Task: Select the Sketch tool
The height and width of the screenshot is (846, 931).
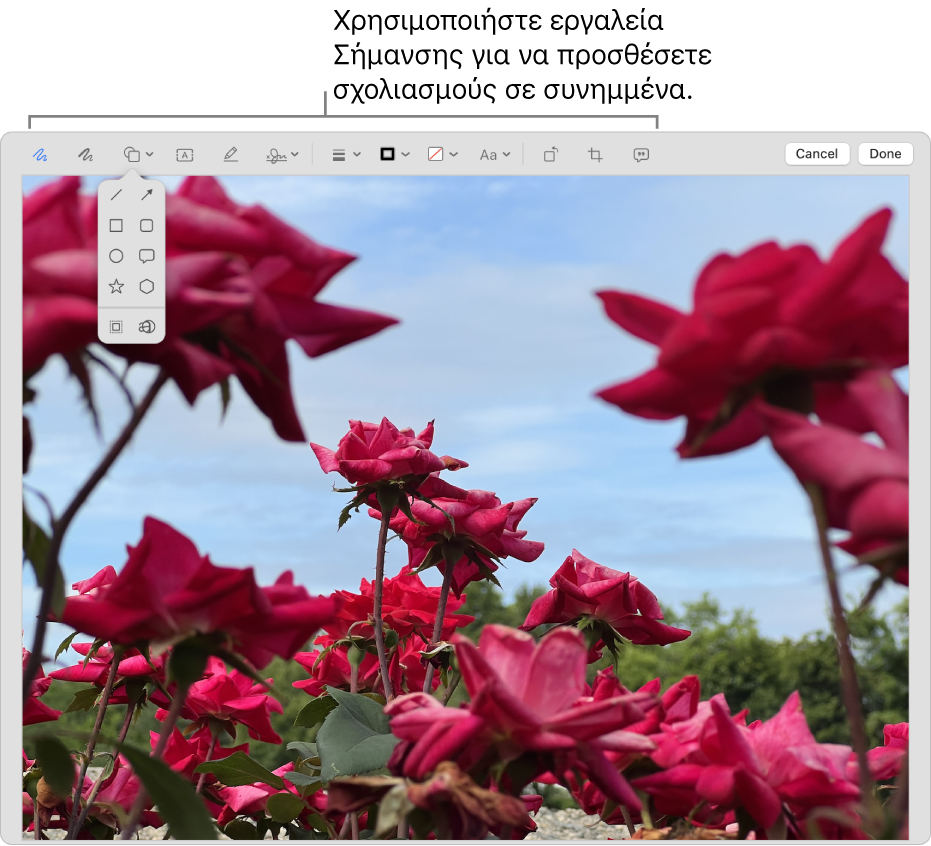Action: point(41,155)
